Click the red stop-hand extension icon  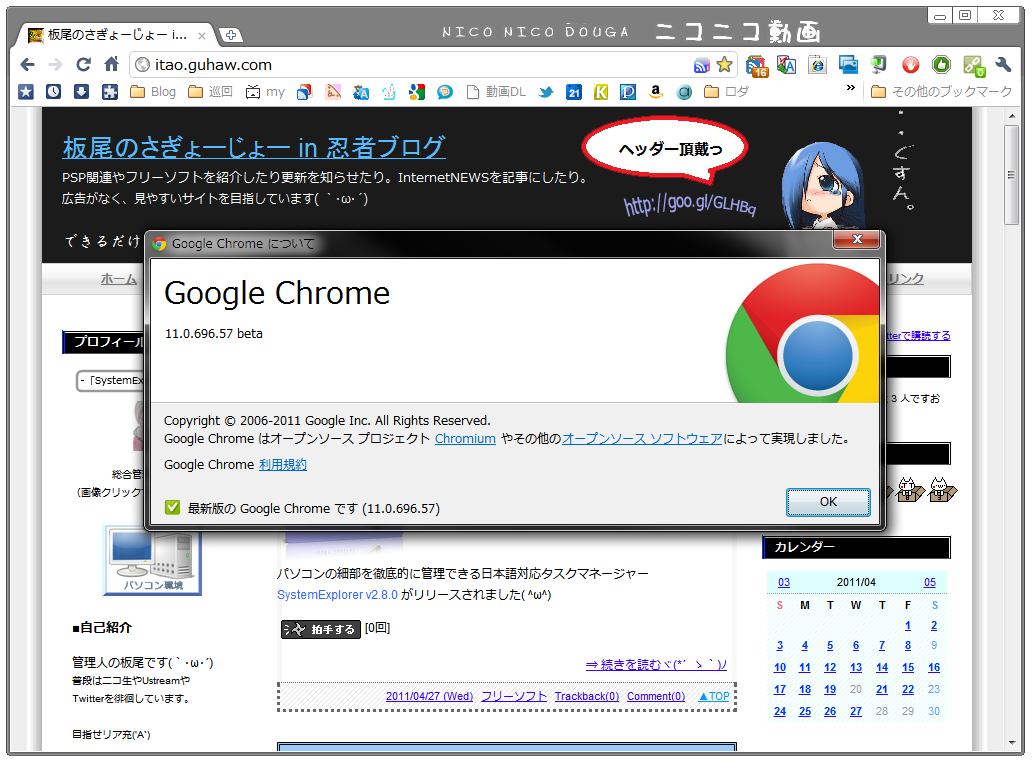point(910,65)
